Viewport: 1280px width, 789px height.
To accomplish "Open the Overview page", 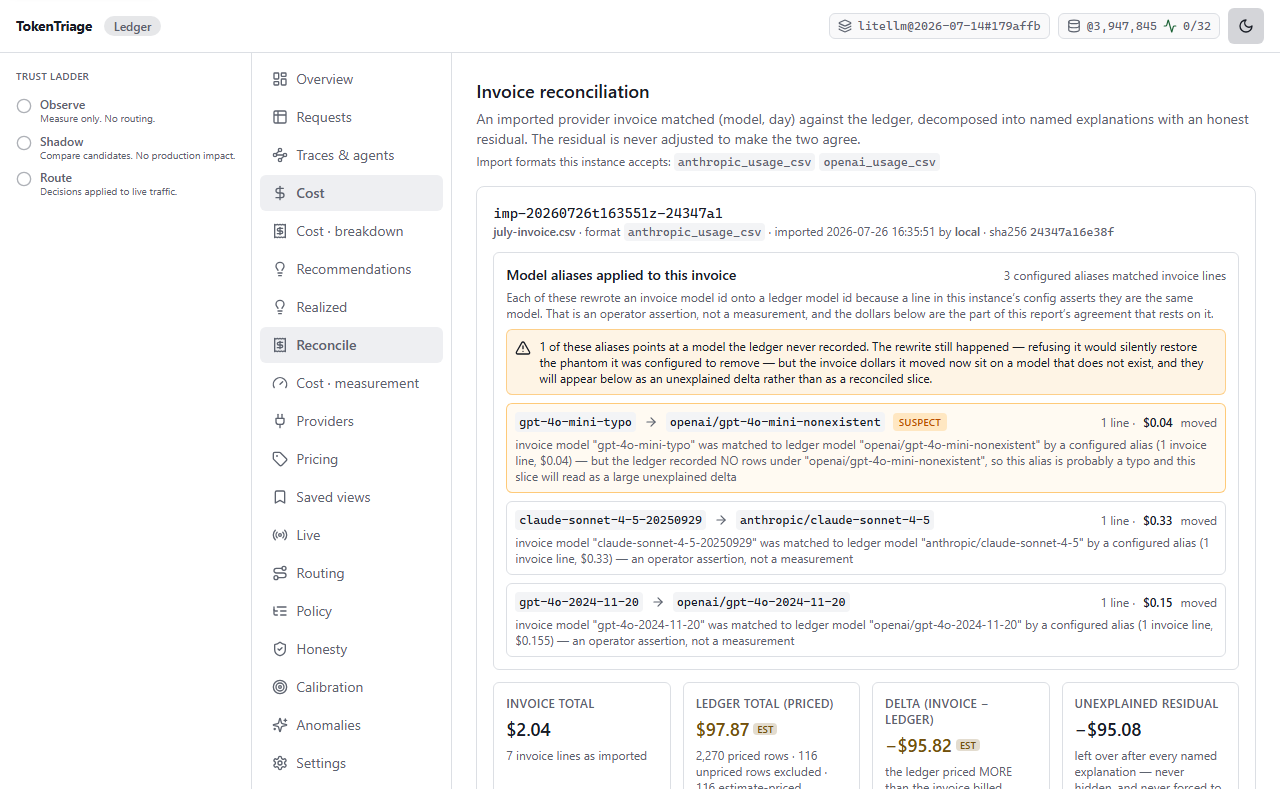I will tap(351, 79).
